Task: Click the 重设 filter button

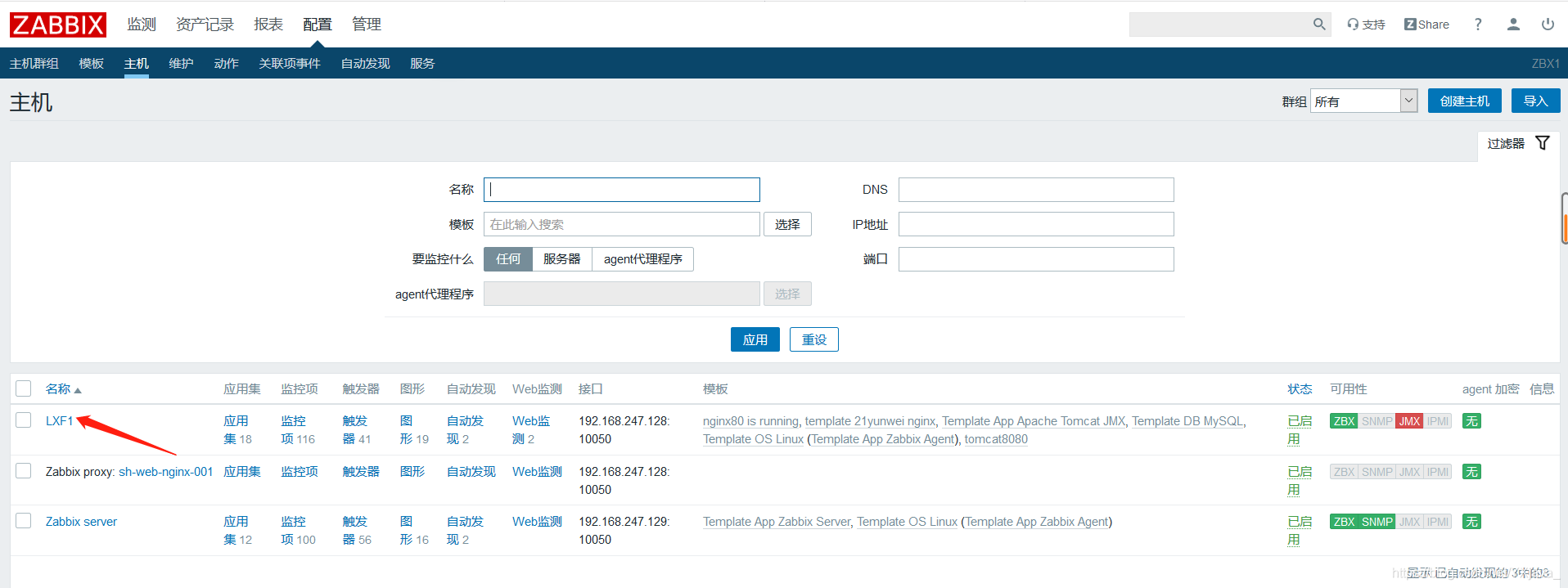Action: [814, 339]
